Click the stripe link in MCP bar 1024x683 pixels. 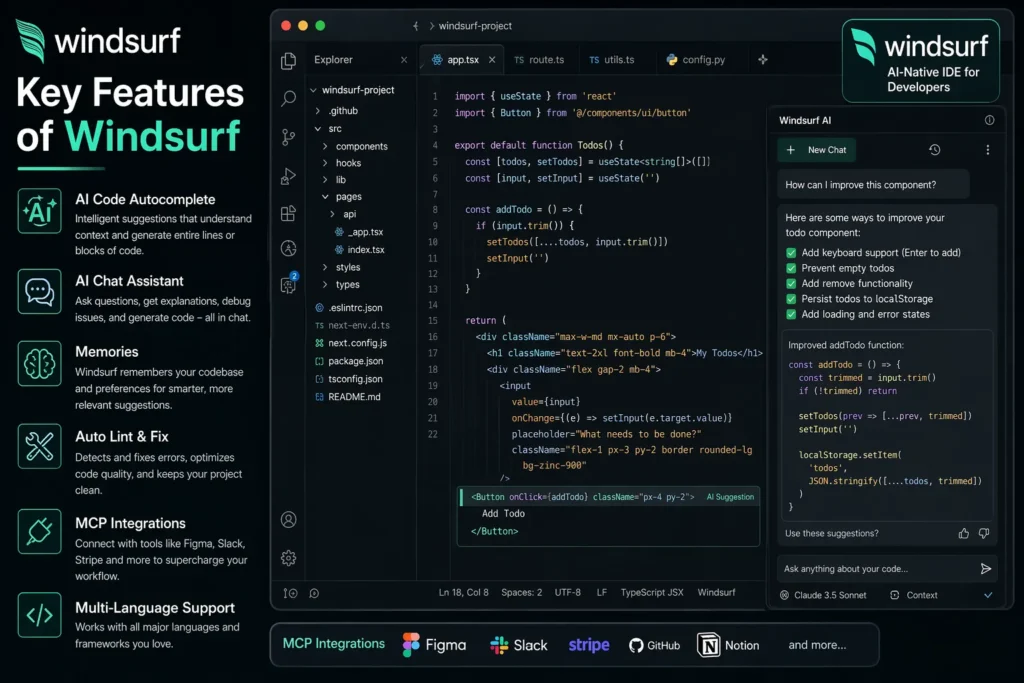(x=589, y=645)
